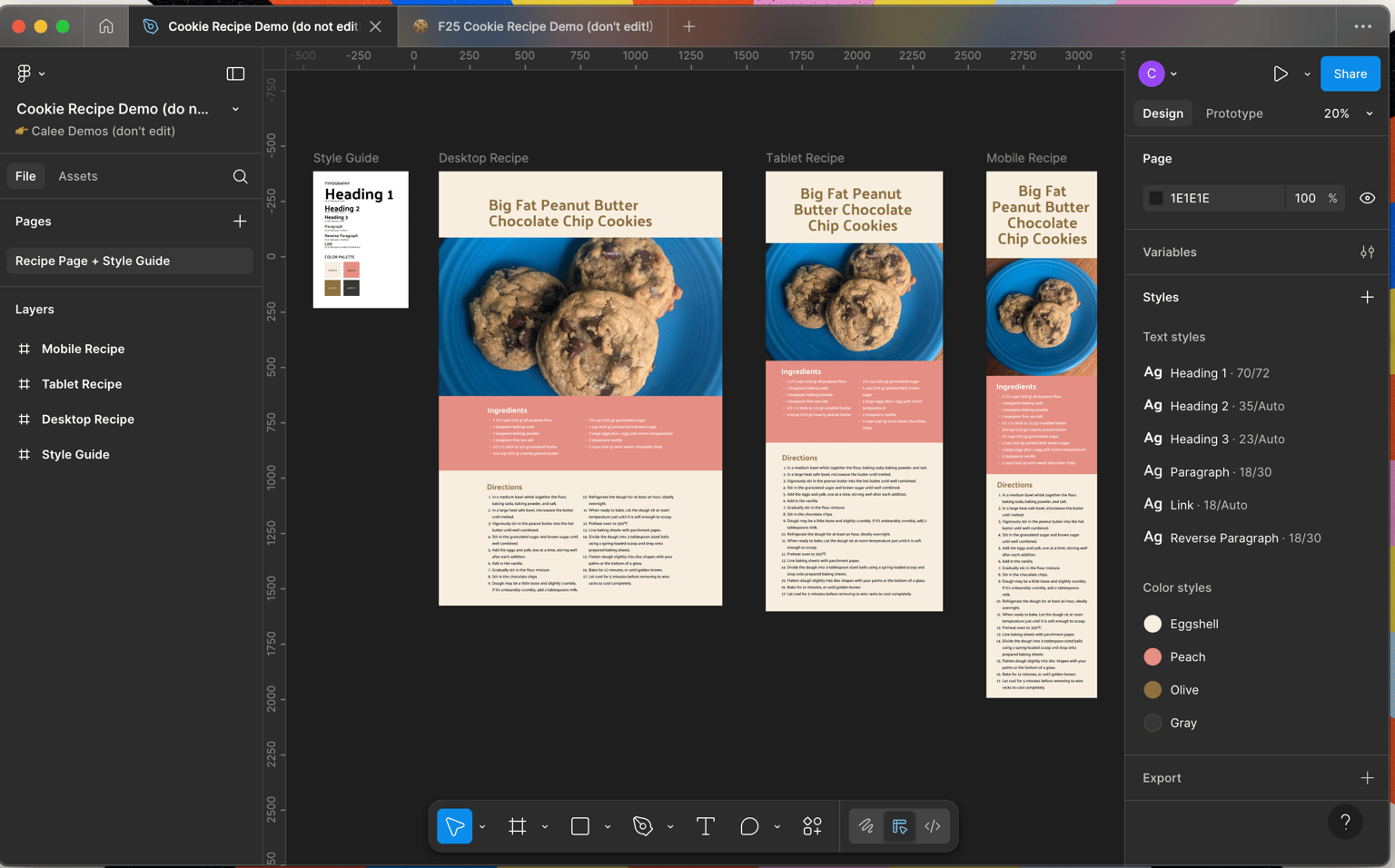The image size is (1395, 868).
Task: Toggle Dev Mode code icon
Action: pos(933,826)
